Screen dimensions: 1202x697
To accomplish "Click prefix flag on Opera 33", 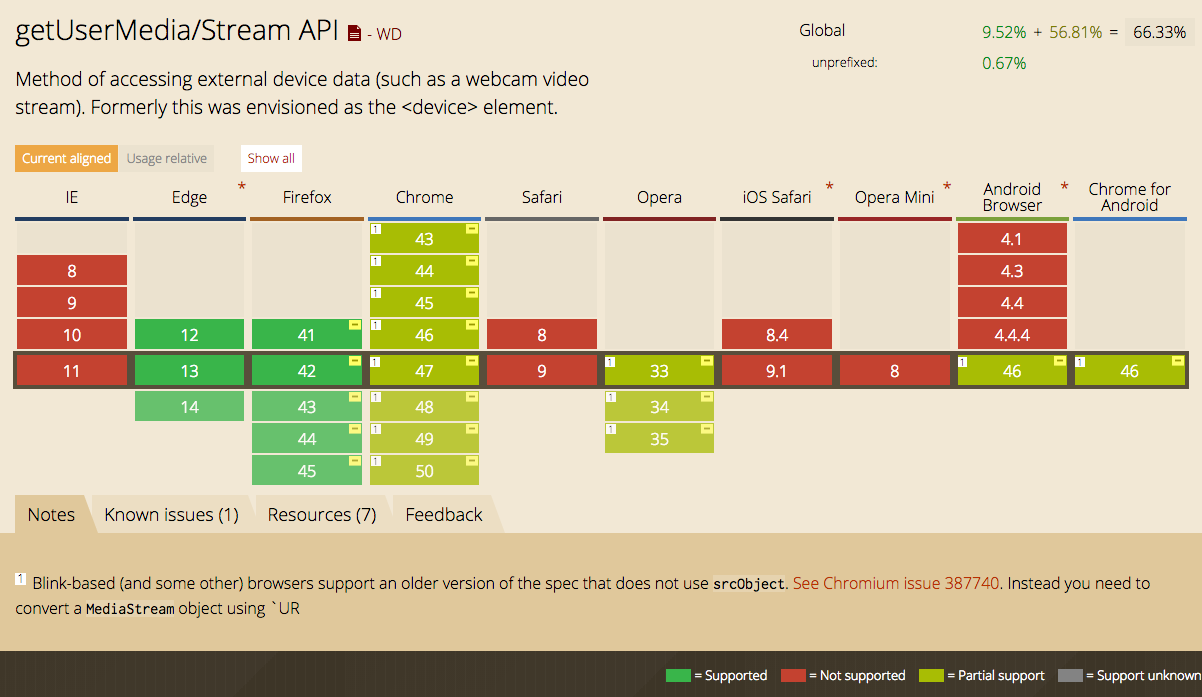I will pyautogui.click(x=707, y=361).
